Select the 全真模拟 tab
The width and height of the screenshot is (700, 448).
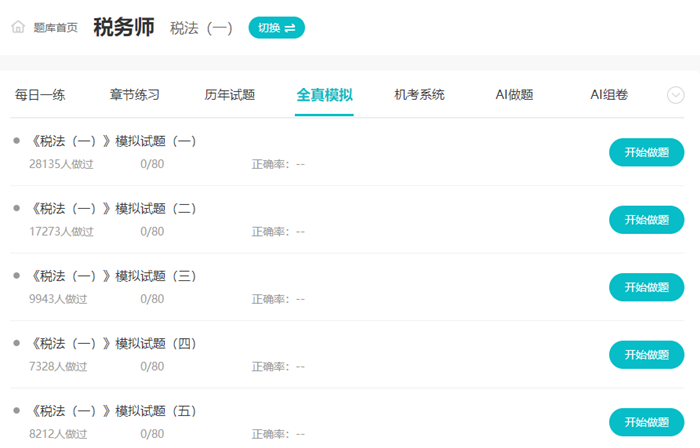[325, 95]
